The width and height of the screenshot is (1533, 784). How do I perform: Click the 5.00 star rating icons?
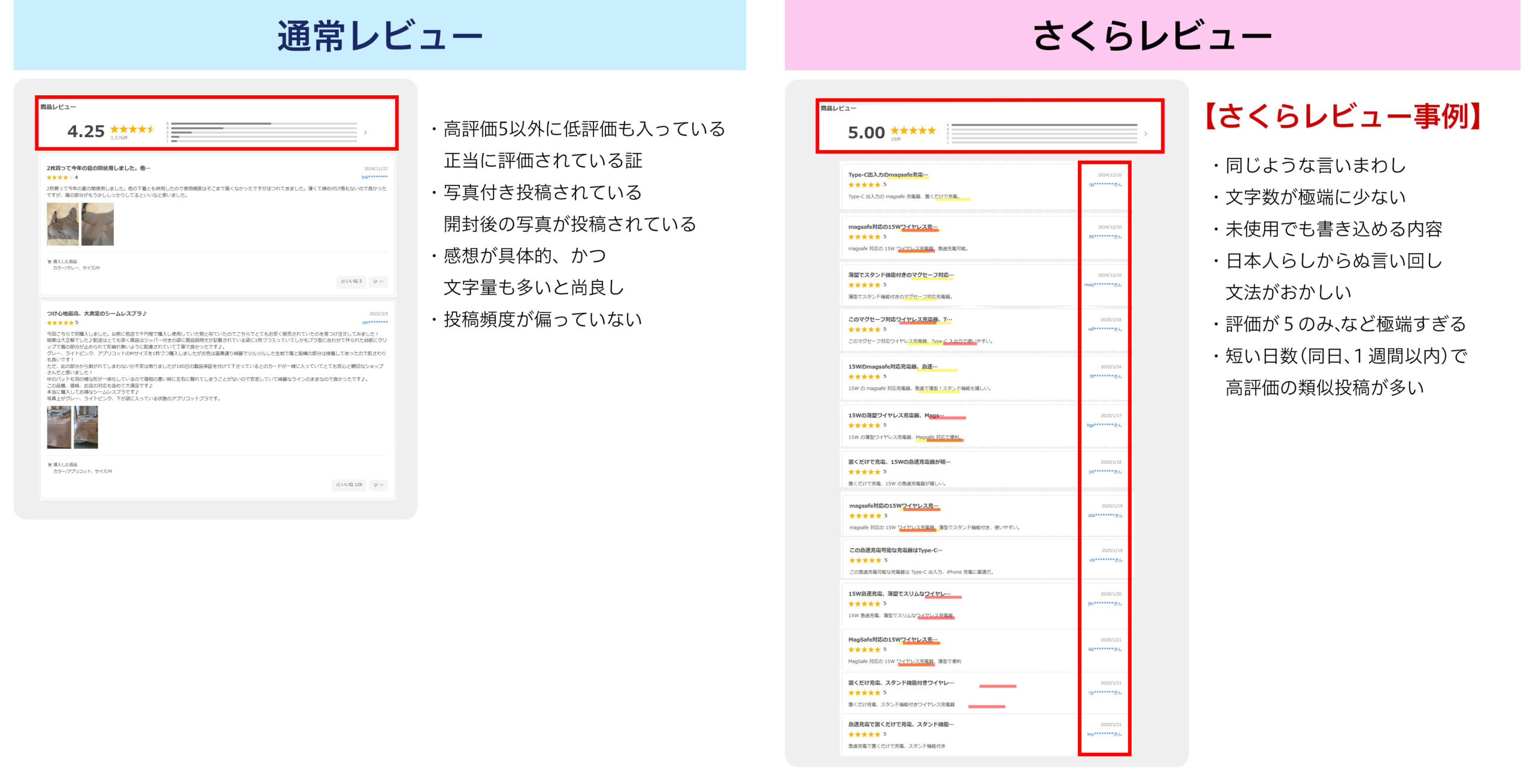[913, 130]
